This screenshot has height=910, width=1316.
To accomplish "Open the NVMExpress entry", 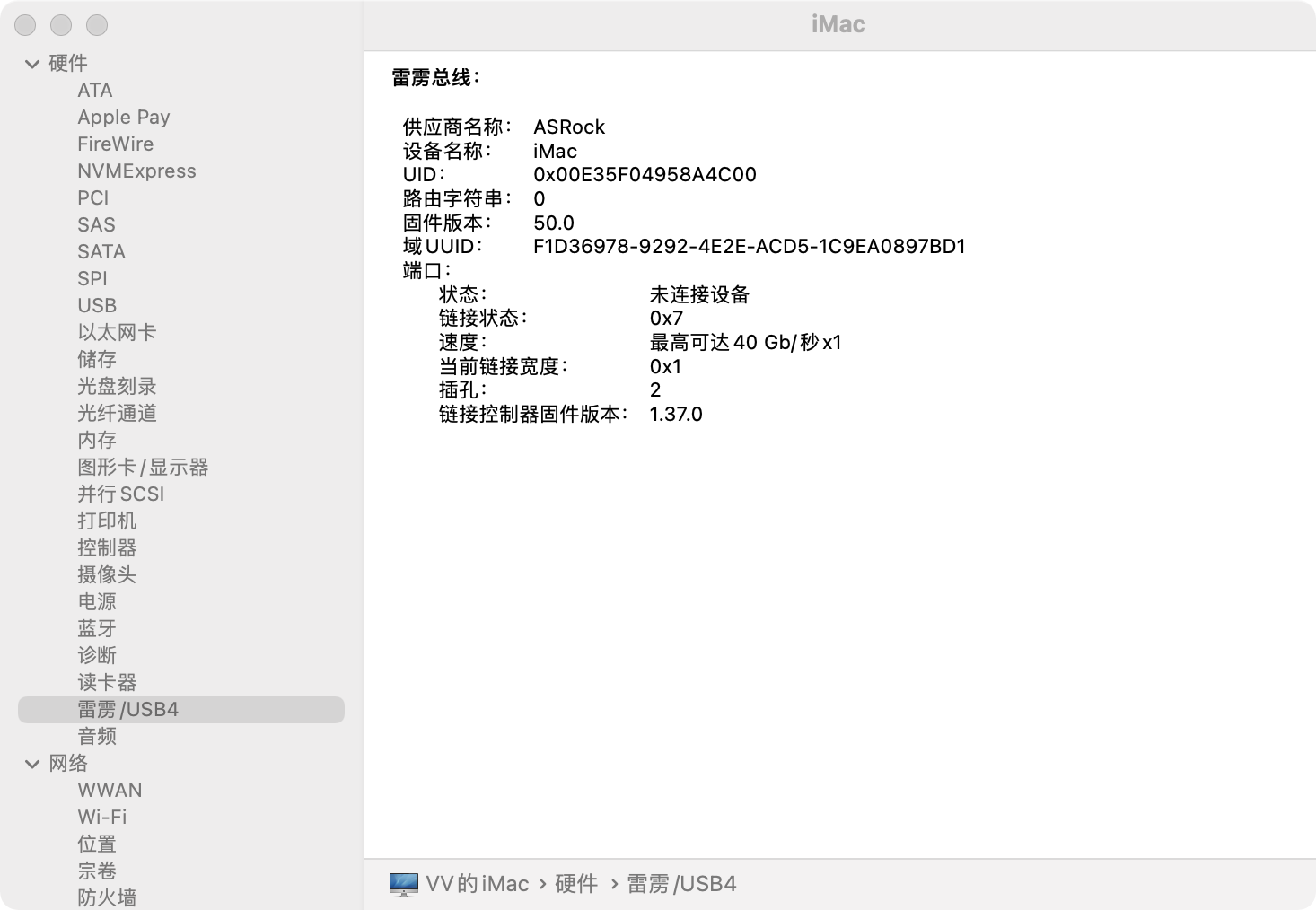I will (x=136, y=171).
